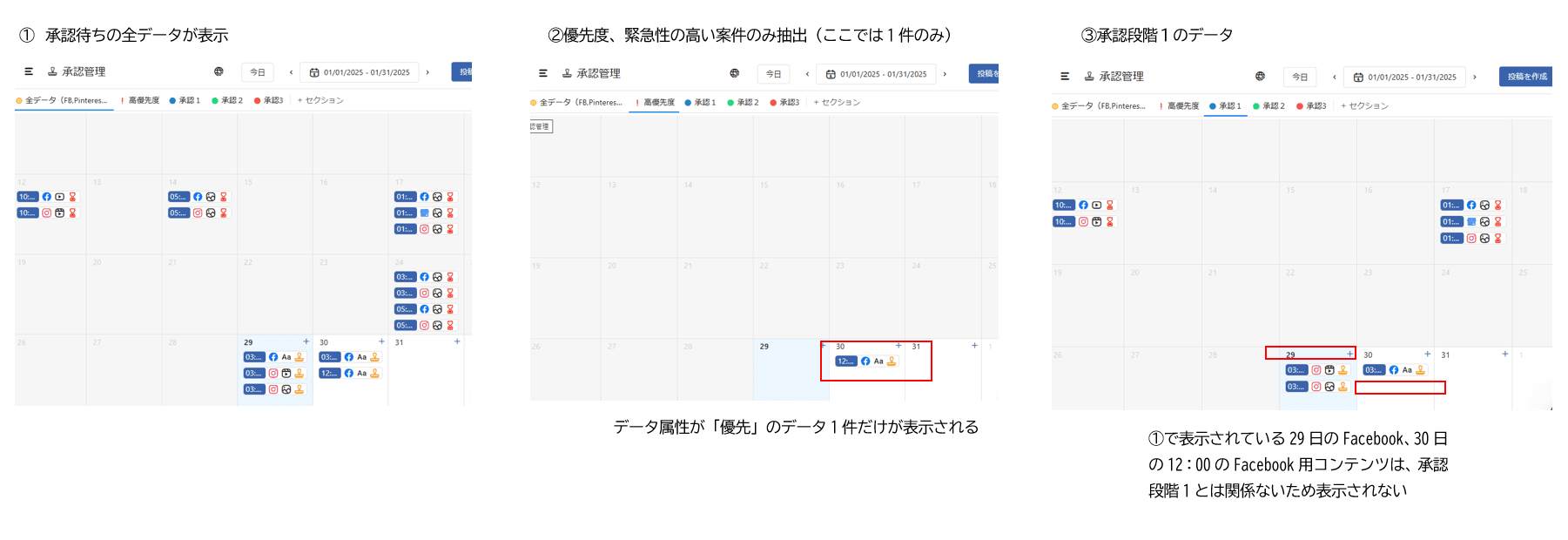Click the red dot of the 承認3 tab in panel ①
The image size is (1568, 540).
(257, 100)
